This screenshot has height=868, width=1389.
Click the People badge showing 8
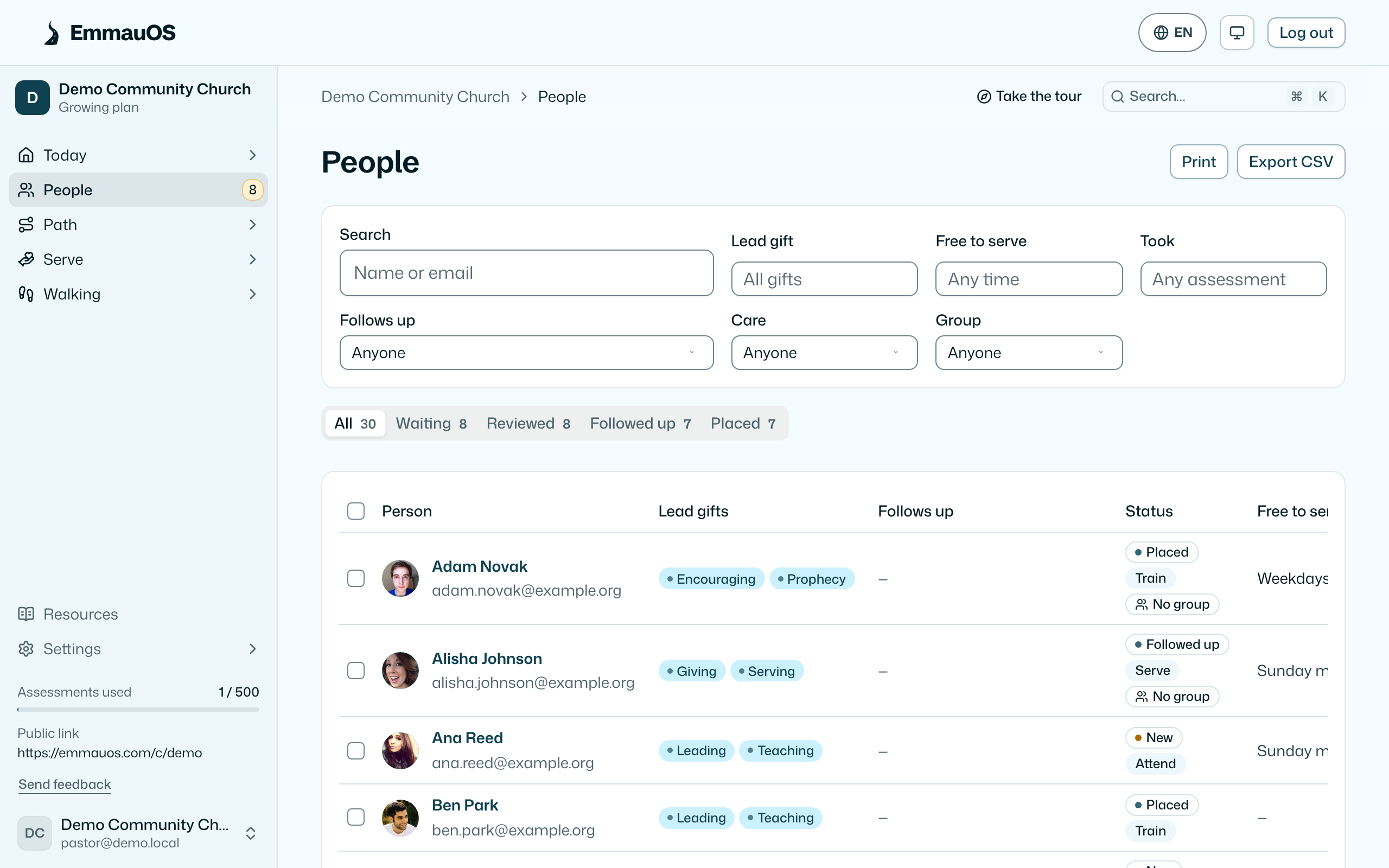pos(252,190)
